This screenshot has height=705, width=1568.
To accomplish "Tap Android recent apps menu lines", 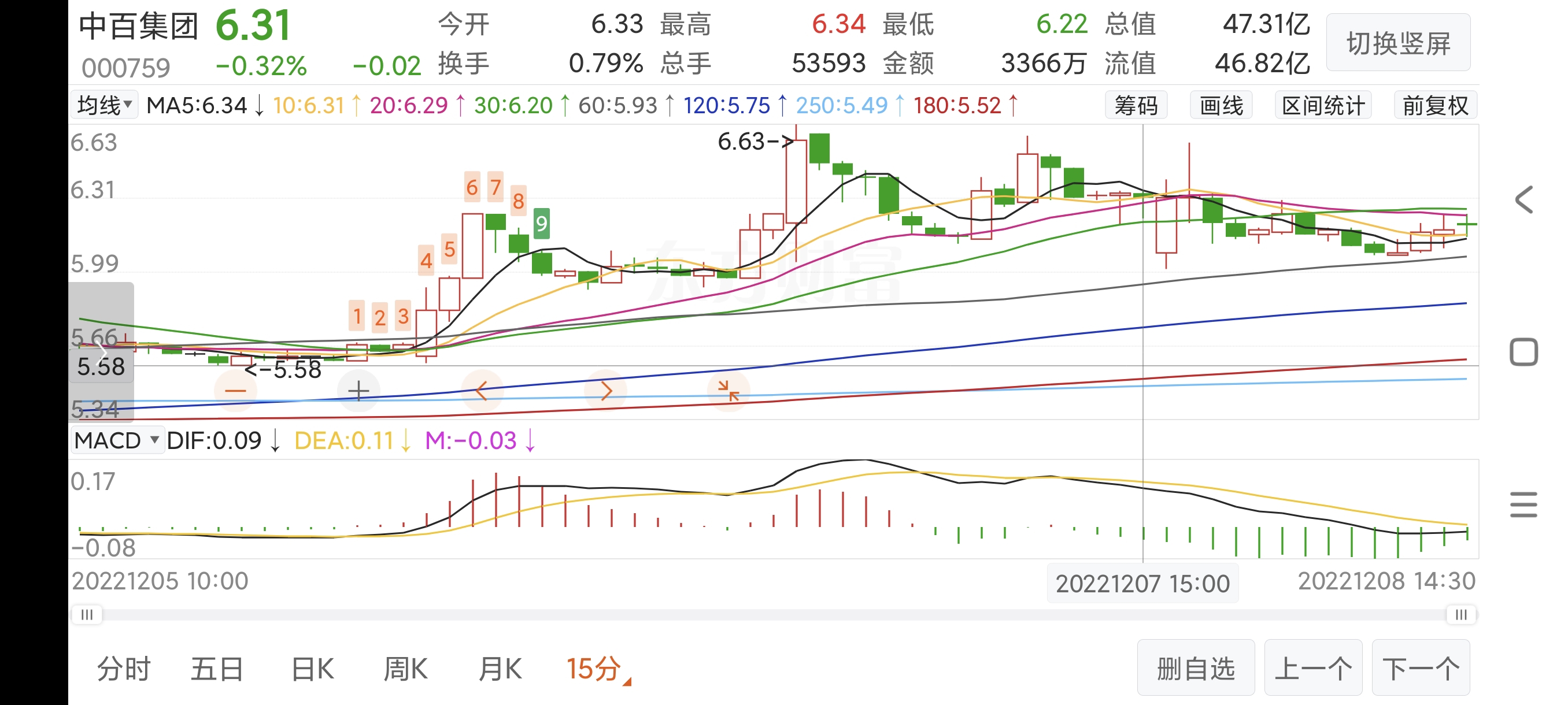I will coord(1523,505).
